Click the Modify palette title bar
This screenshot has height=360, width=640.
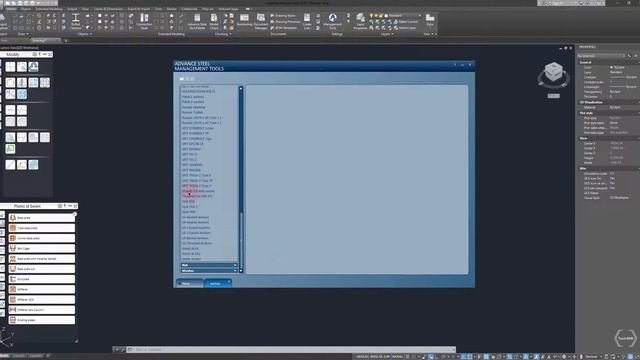coord(26,54)
